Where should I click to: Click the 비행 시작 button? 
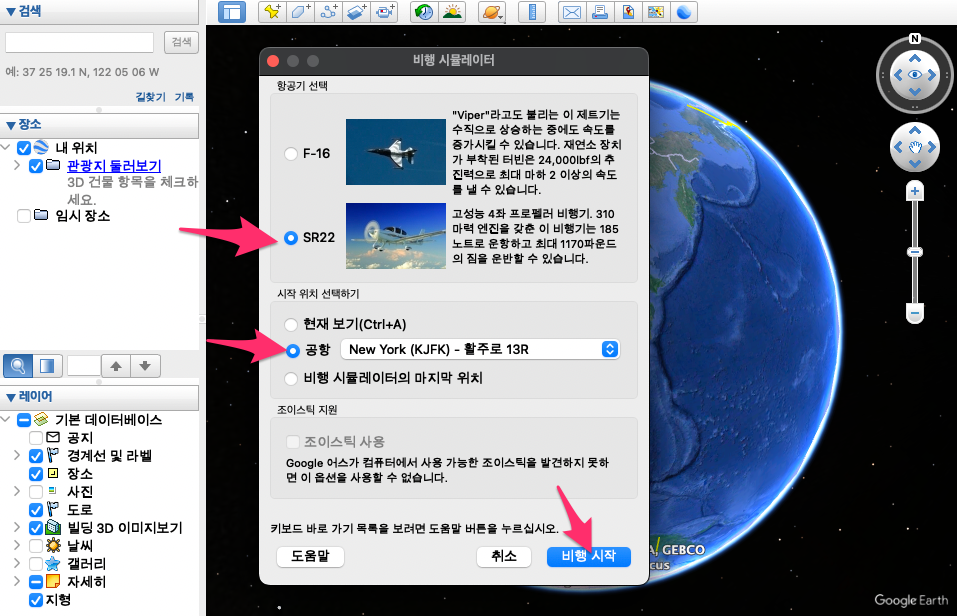[588, 556]
